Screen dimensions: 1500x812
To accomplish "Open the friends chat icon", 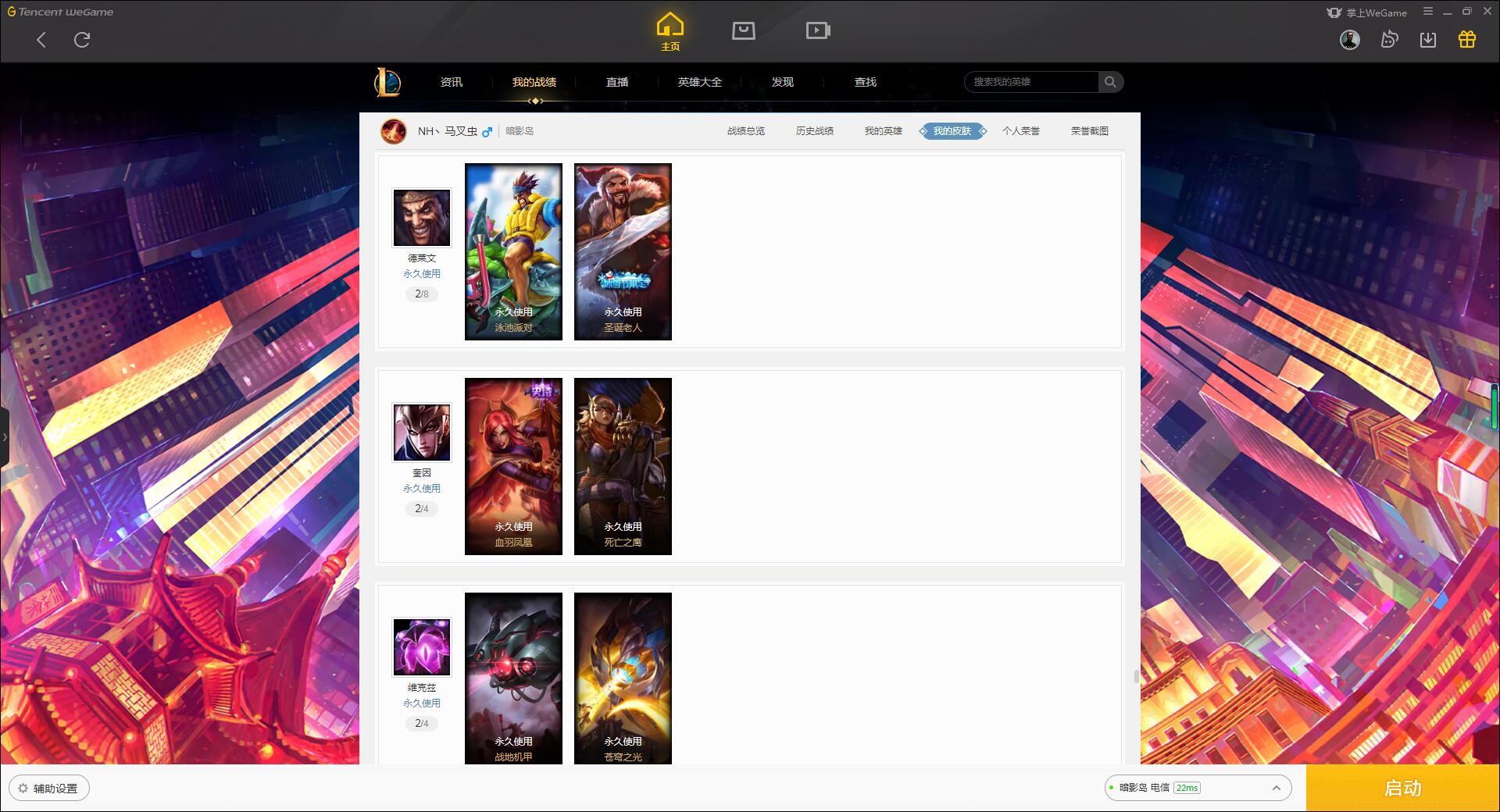I will pyautogui.click(x=1389, y=39).
